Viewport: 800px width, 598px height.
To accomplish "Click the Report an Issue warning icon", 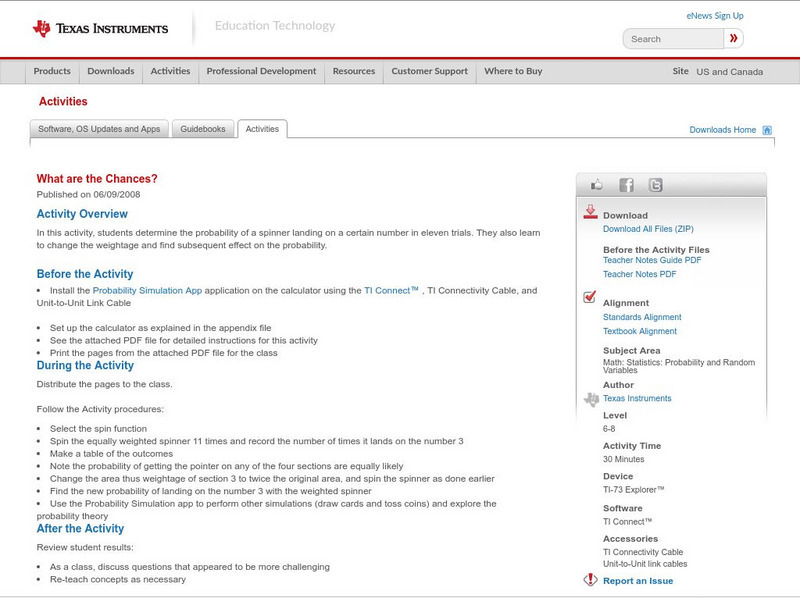I will (x=590, y=580).
